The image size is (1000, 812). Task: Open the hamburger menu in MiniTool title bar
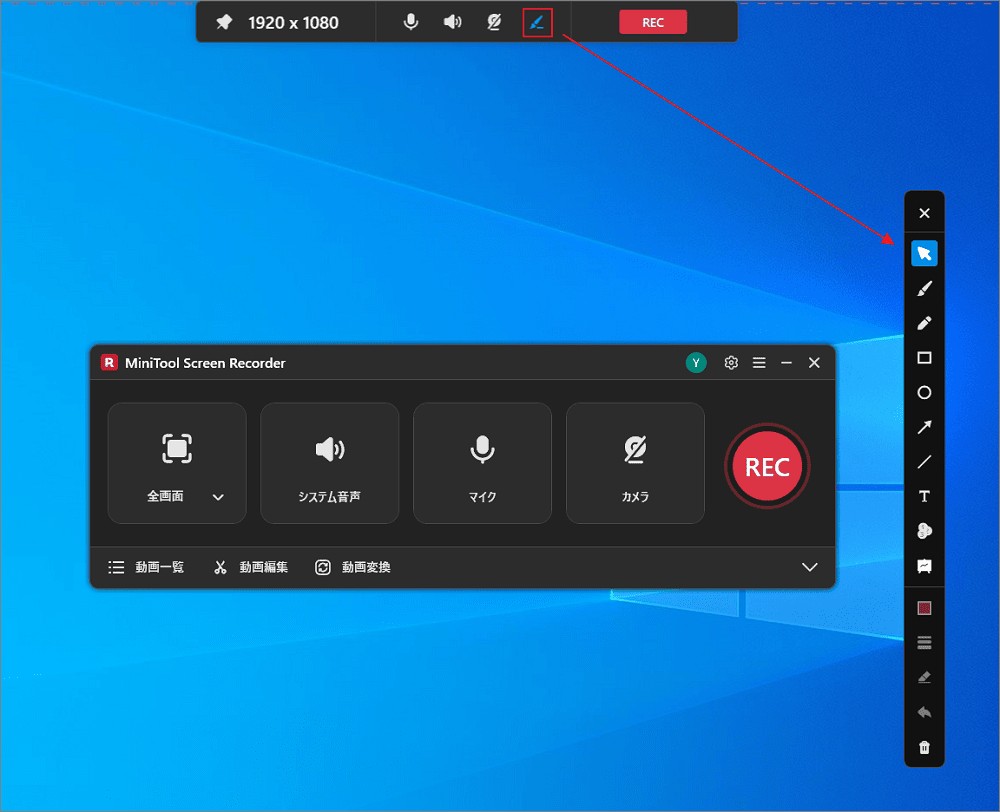(759, 362)
